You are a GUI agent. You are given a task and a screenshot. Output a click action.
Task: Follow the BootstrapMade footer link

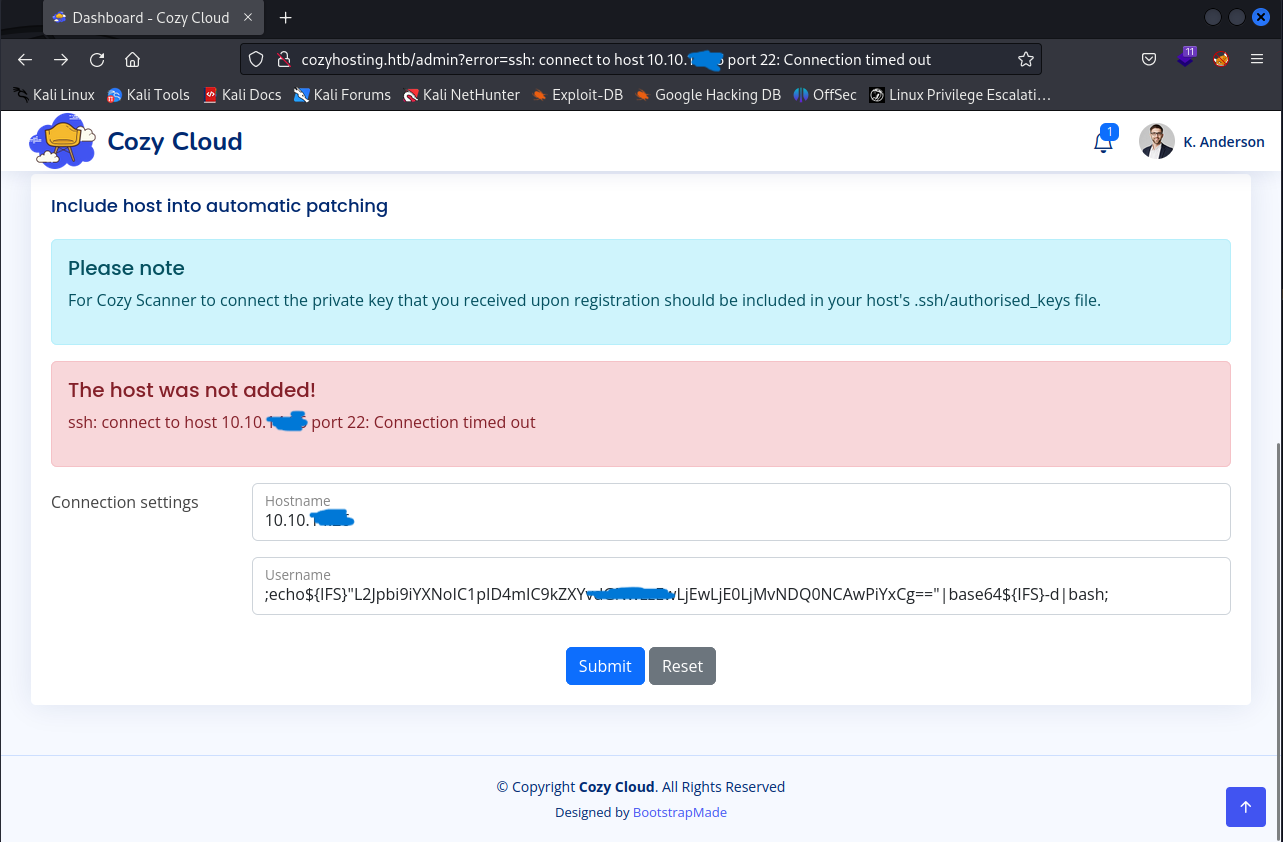tap(680, 812)
